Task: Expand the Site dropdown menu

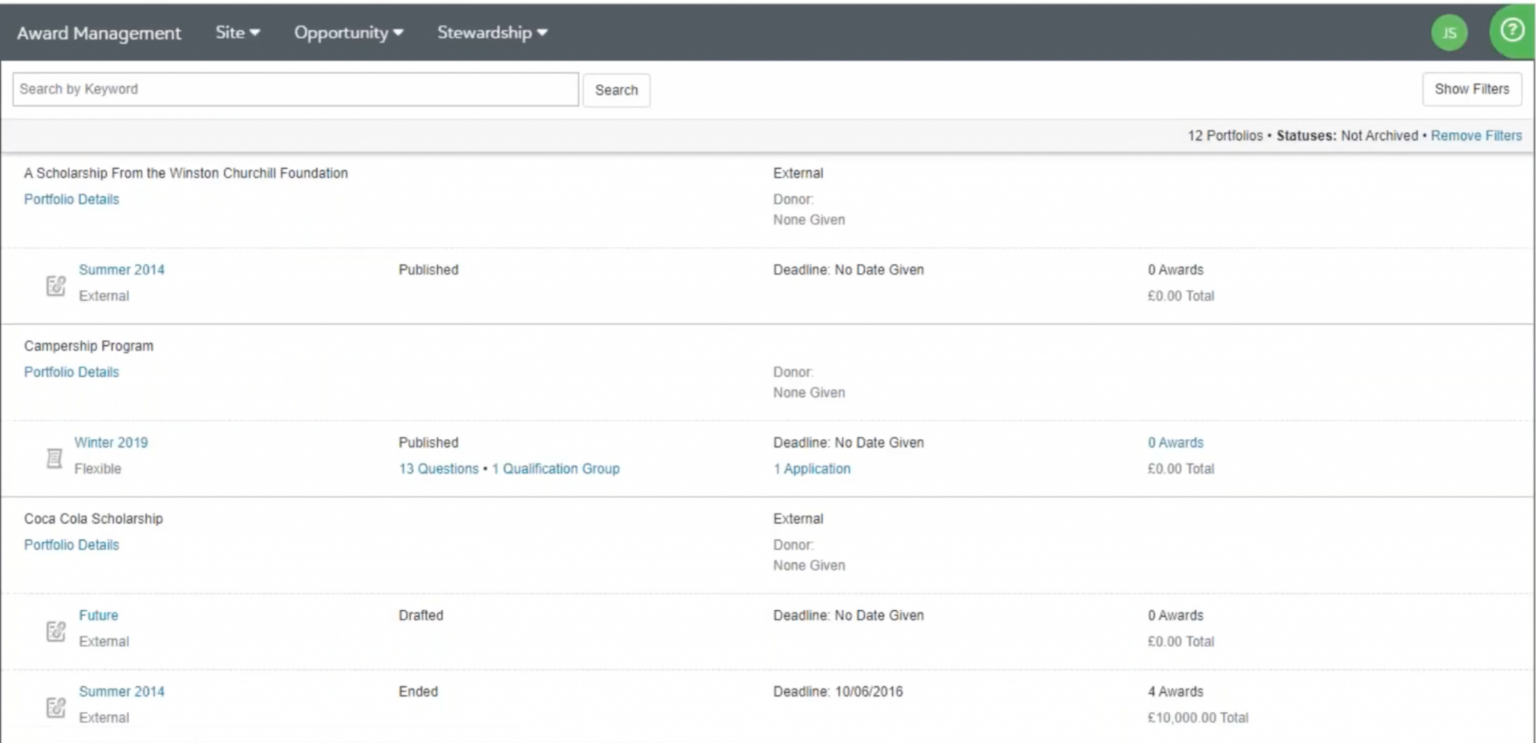Action: (x=236, y=32)
